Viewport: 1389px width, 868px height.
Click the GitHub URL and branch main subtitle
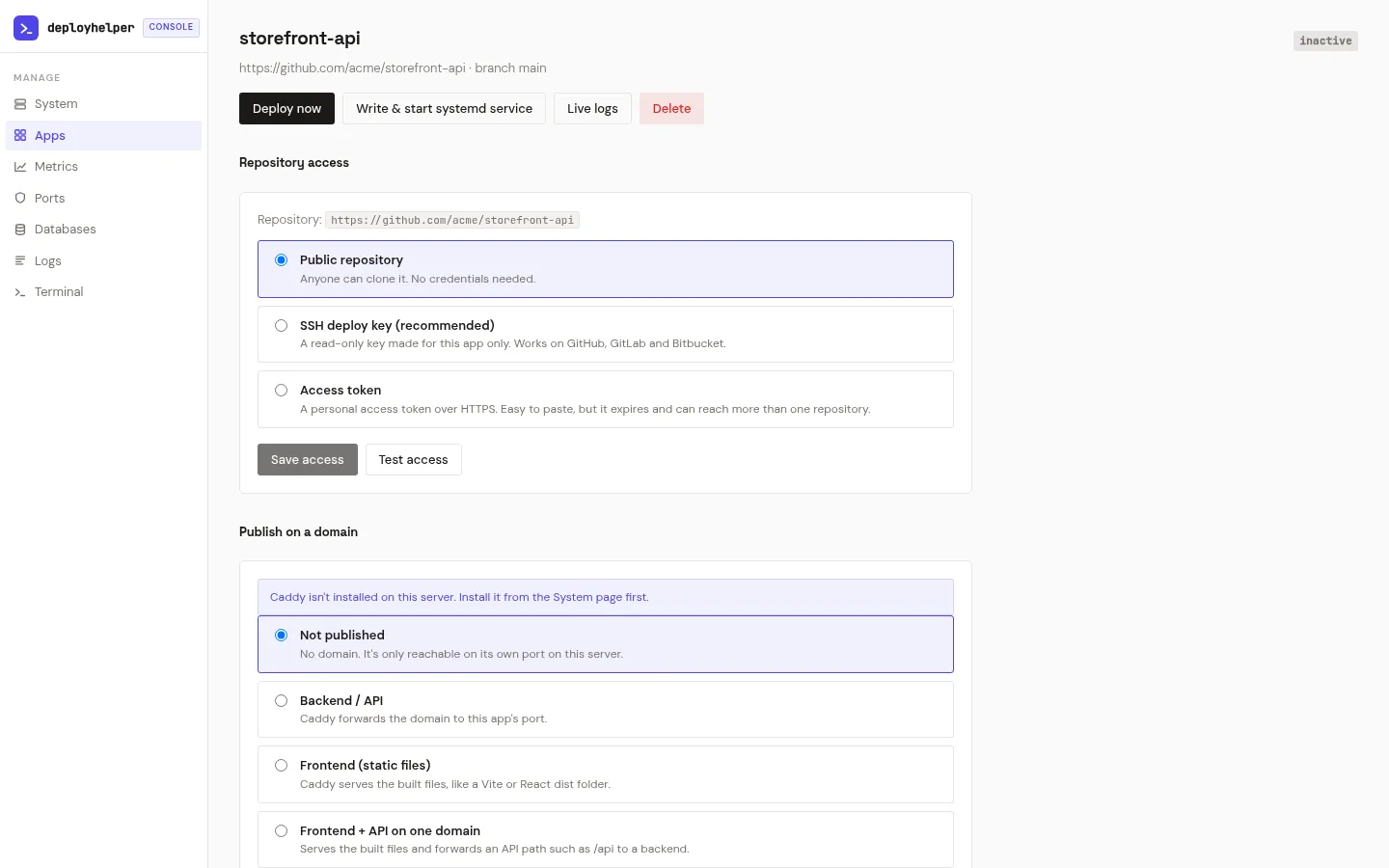pos(393,68)
